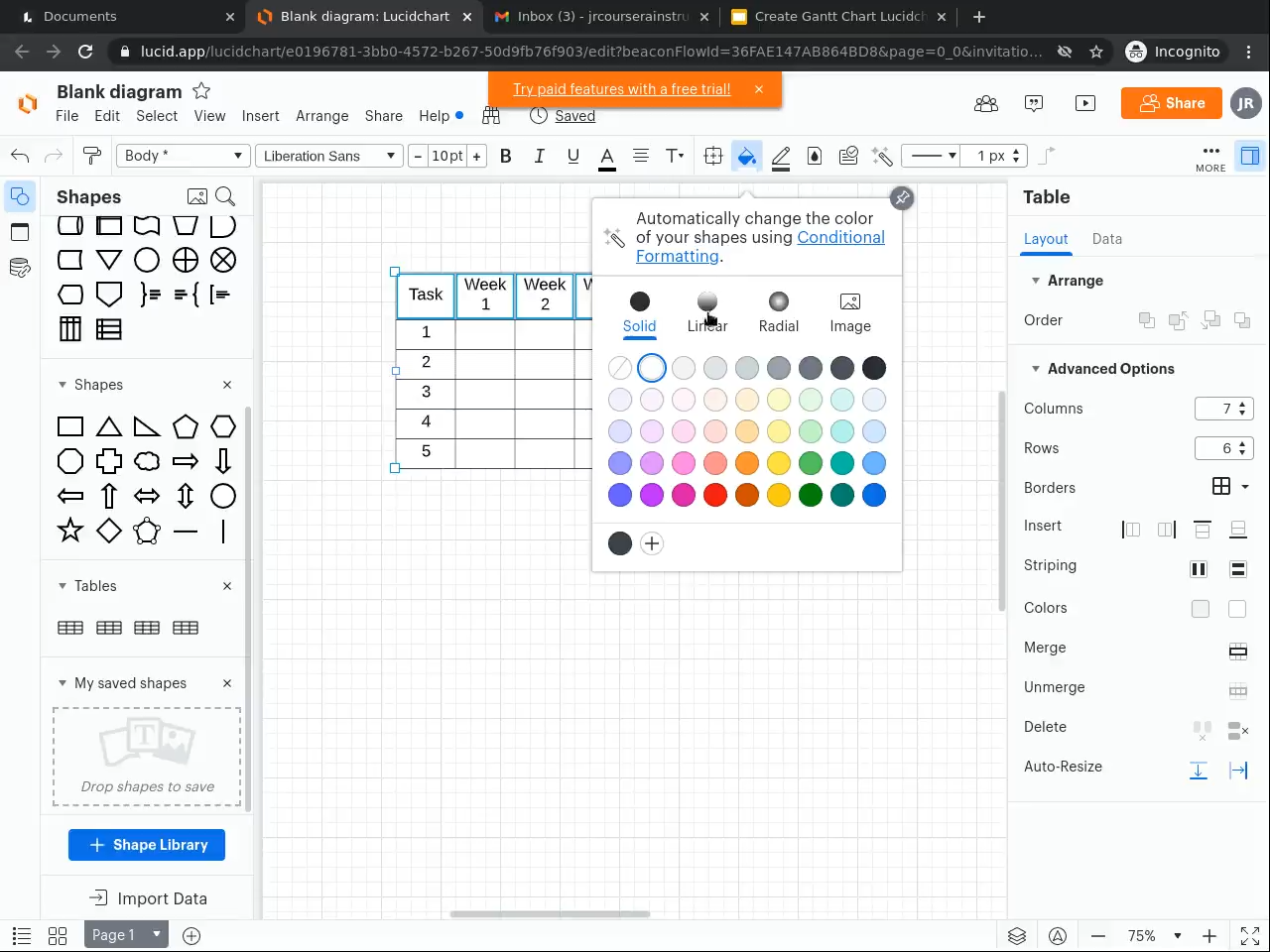Viewport: 1270px width, 952px height.
Task: Click the Shape Library button
Action: (x=147, y=845)
